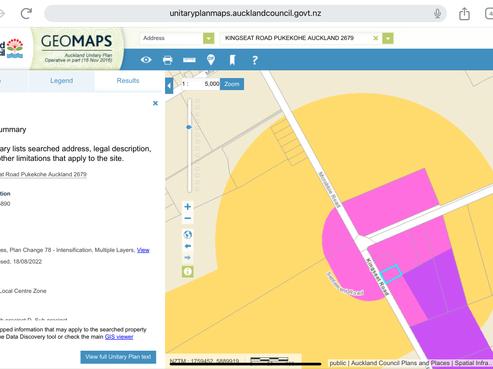Click the Local Centre Zone text

(x=23, y=291)
